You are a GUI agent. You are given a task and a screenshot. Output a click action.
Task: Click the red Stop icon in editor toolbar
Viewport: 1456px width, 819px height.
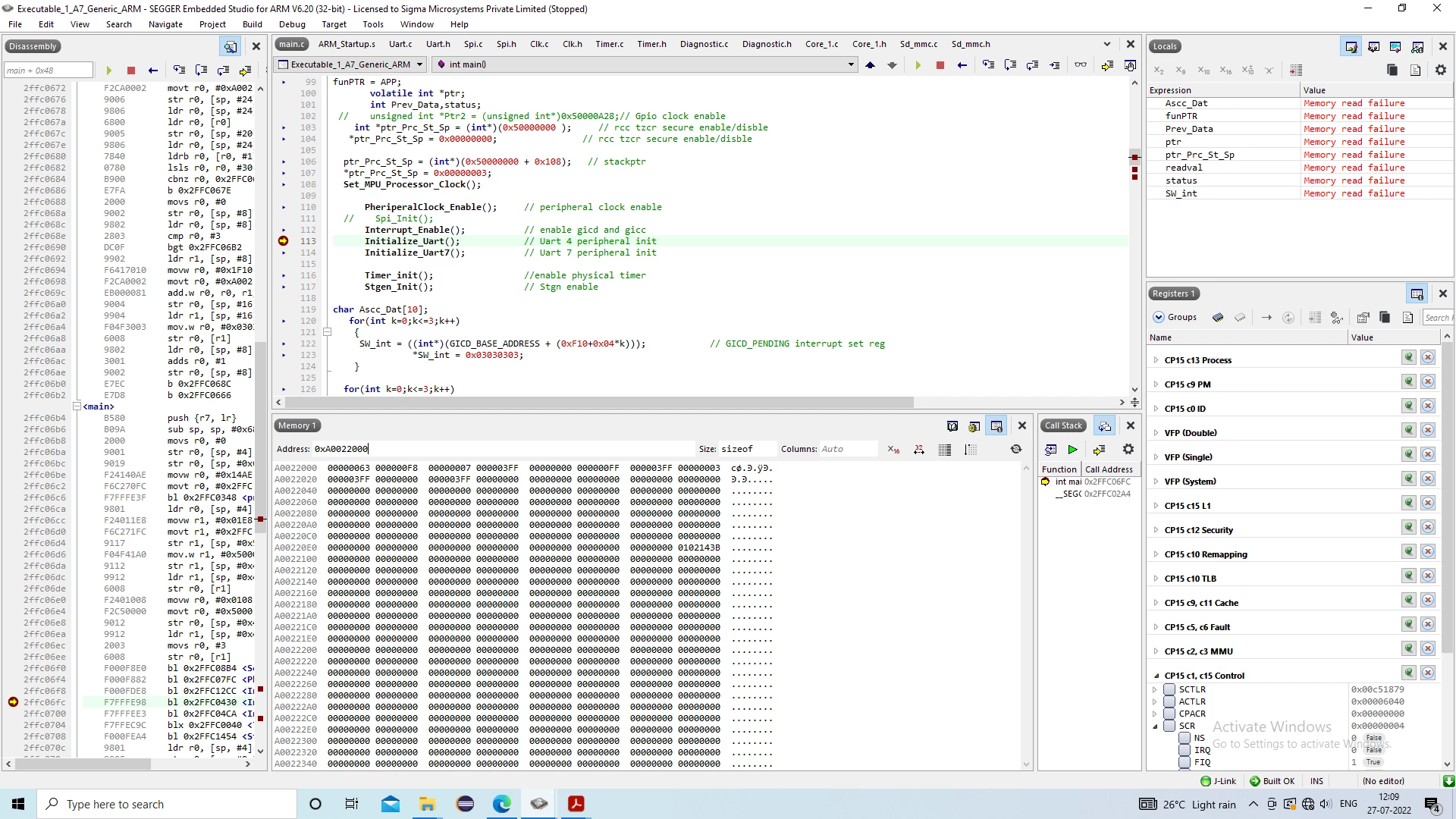[x=940, y=65]
